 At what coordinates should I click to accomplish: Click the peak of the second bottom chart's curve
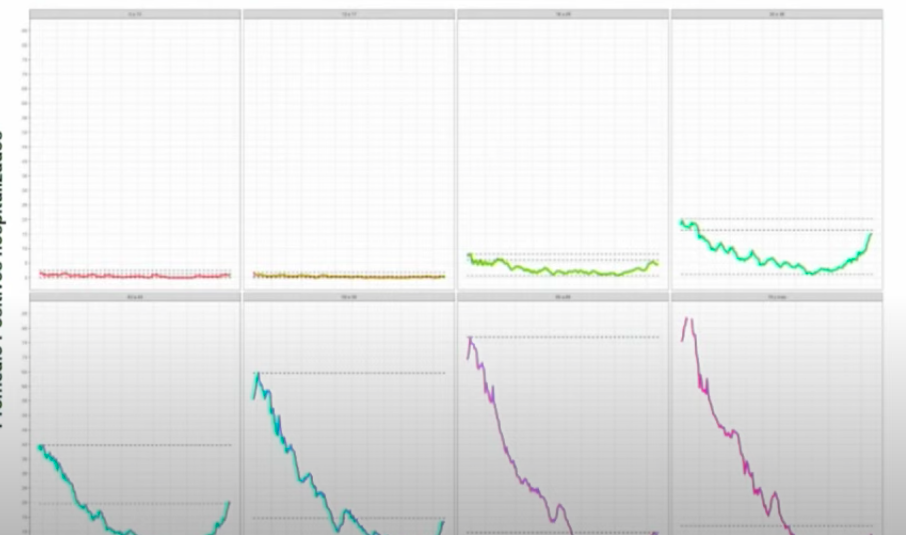click(258, 374)
